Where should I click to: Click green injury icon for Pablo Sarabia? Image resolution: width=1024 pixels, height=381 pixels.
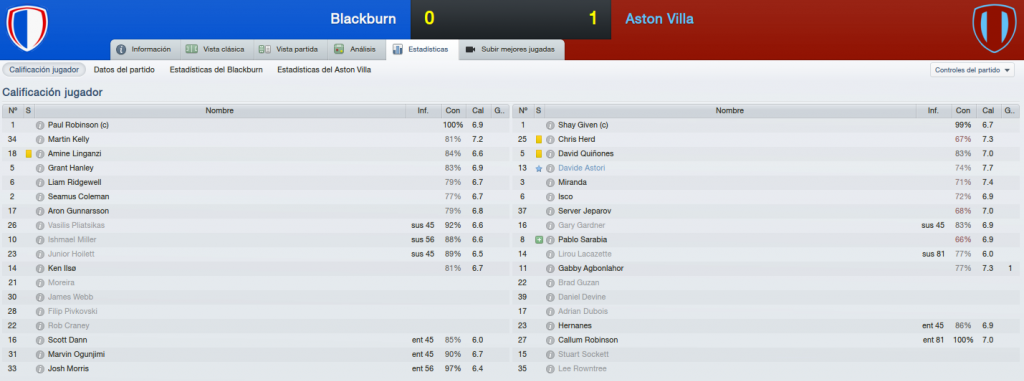[539, 240]
